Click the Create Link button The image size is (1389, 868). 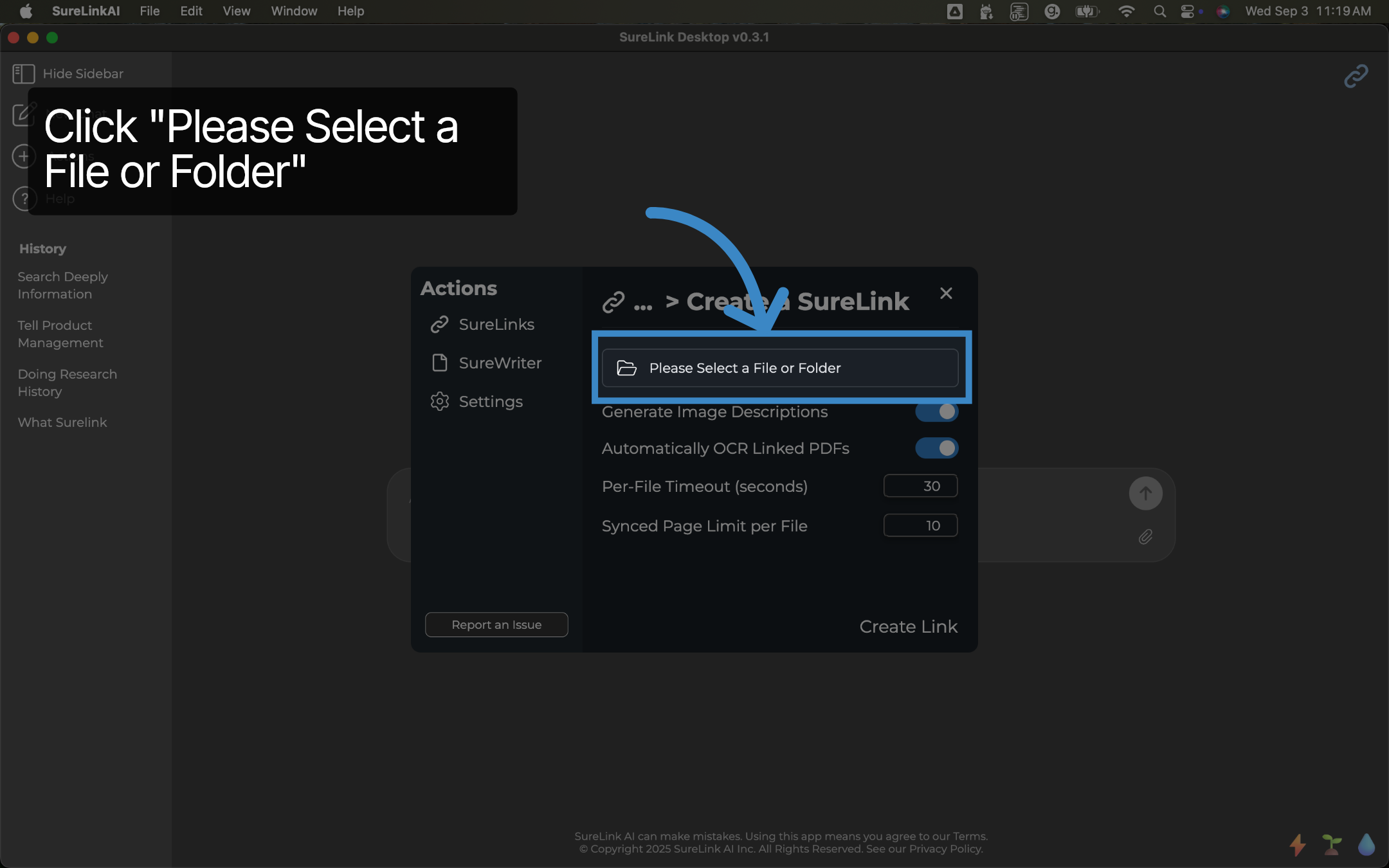tap(909, 626)
